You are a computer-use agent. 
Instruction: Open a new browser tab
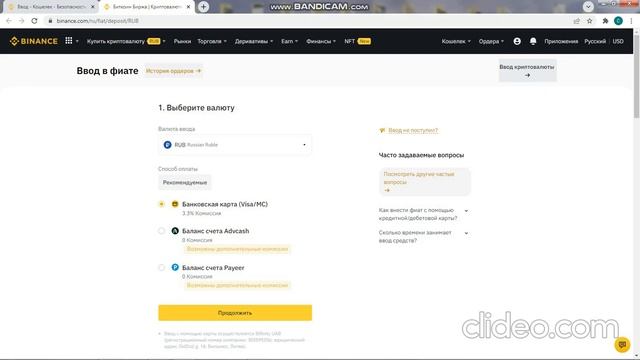(x=203, y=7)
